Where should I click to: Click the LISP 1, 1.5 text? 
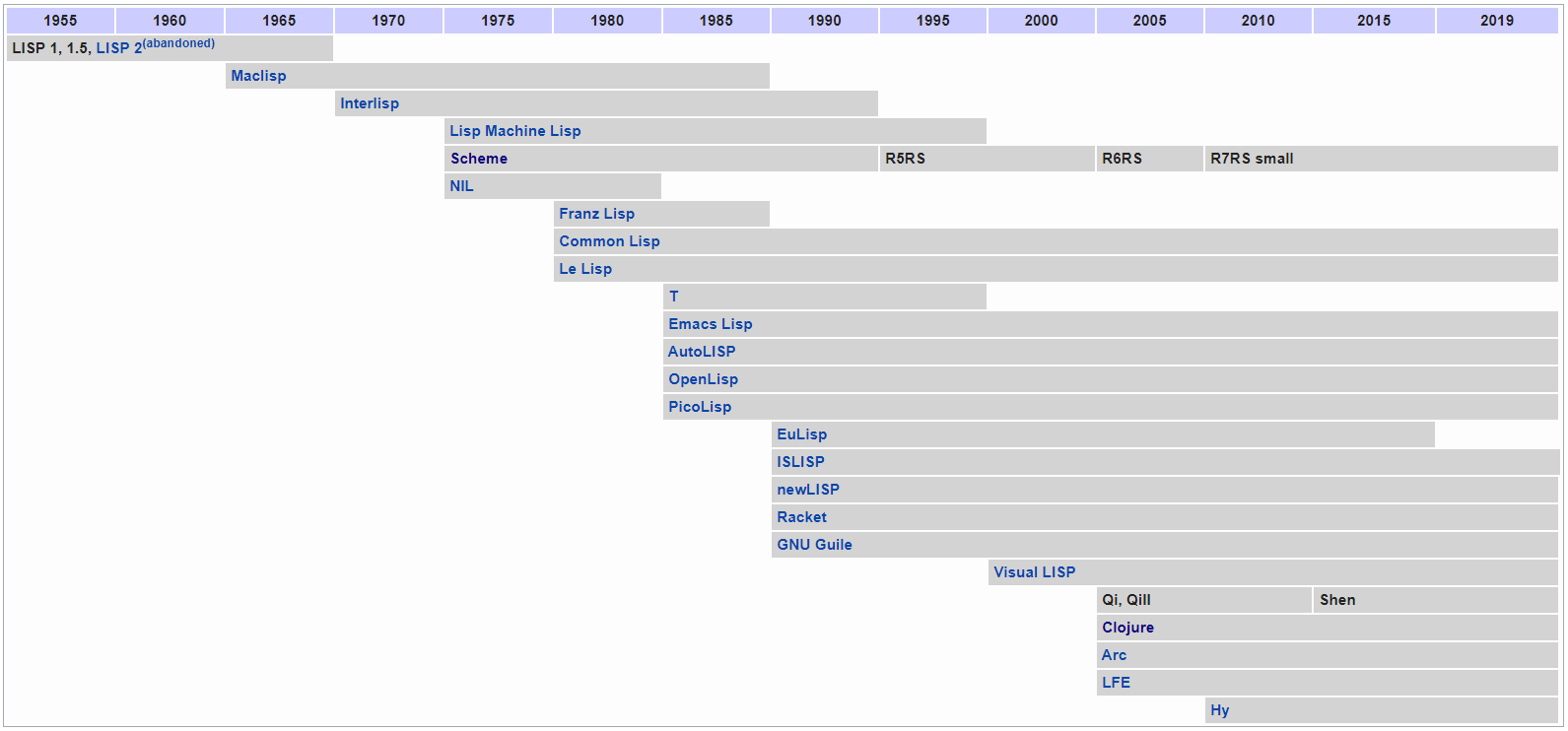51,48
